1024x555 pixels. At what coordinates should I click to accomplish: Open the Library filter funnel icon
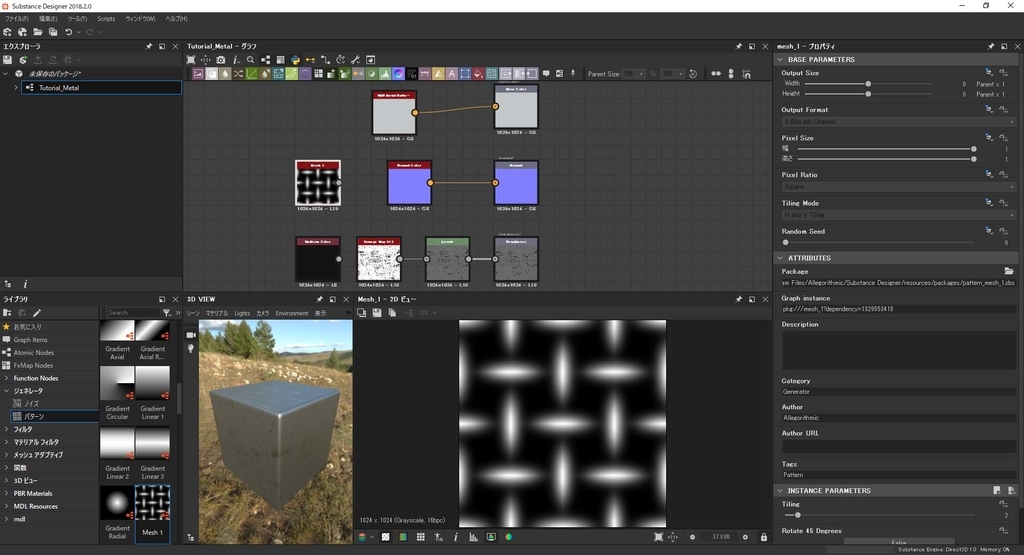(167, 313)
